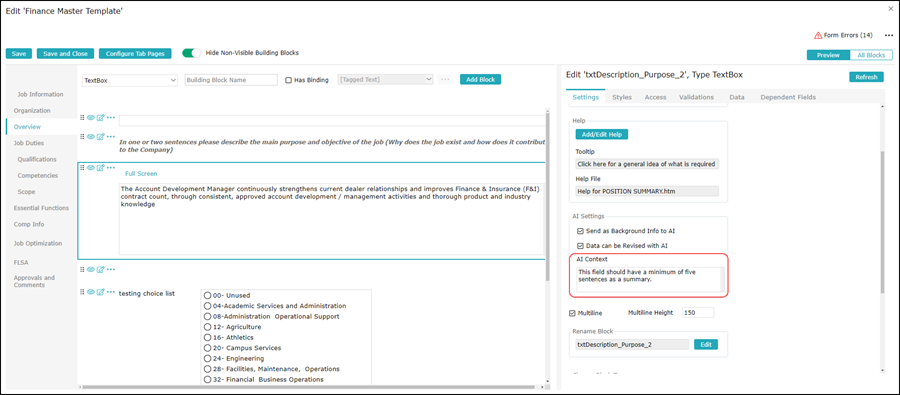The image size is (900, 395).
Task: Click the Refresh button
Action: pos(866,77)
